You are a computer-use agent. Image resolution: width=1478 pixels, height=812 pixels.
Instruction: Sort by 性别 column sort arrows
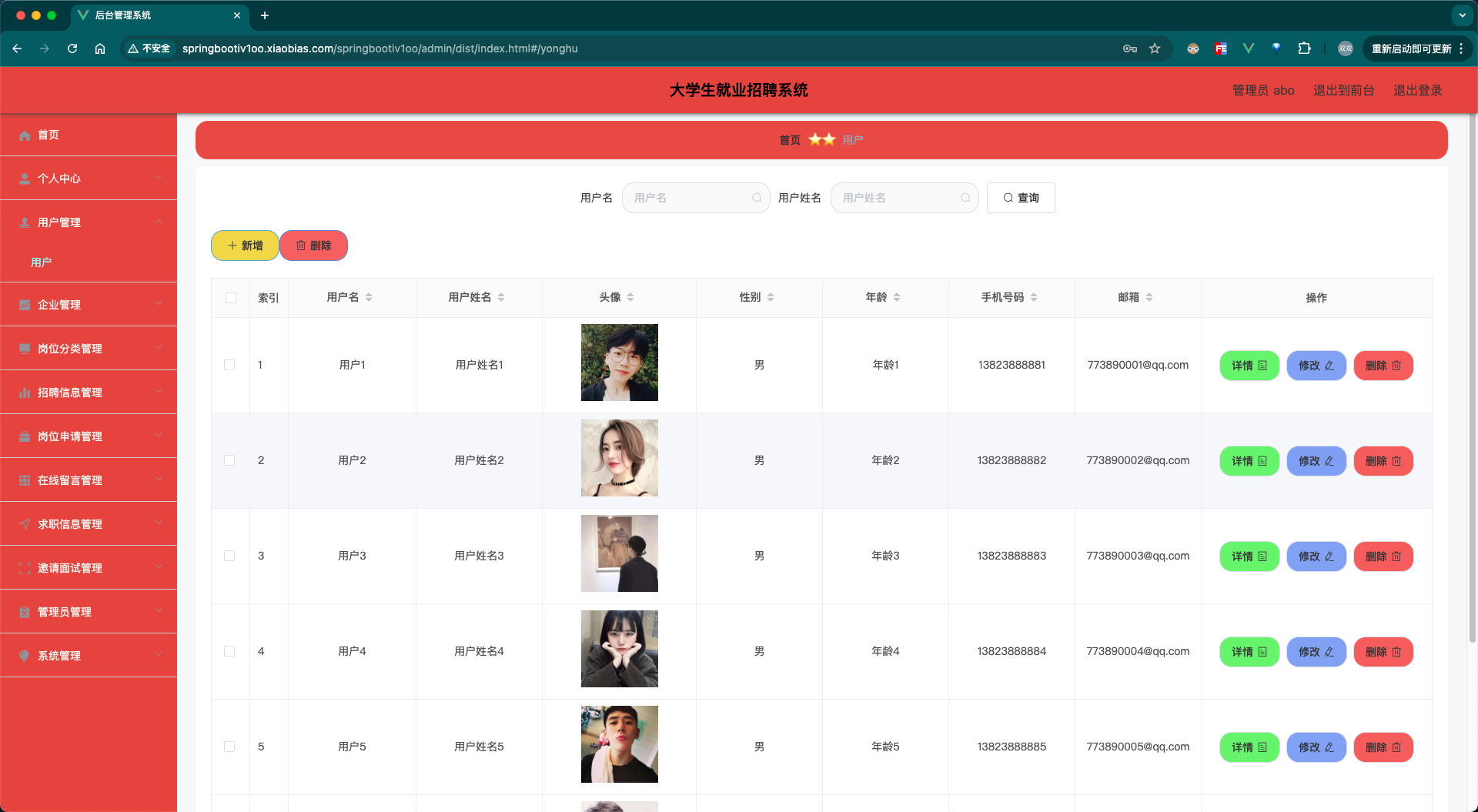click(x=771, y=297)
